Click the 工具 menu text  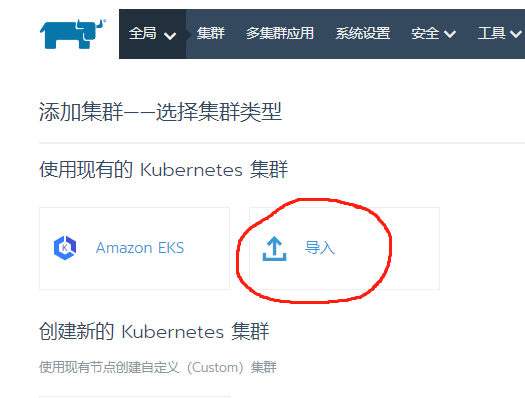(x=492, y=33)
